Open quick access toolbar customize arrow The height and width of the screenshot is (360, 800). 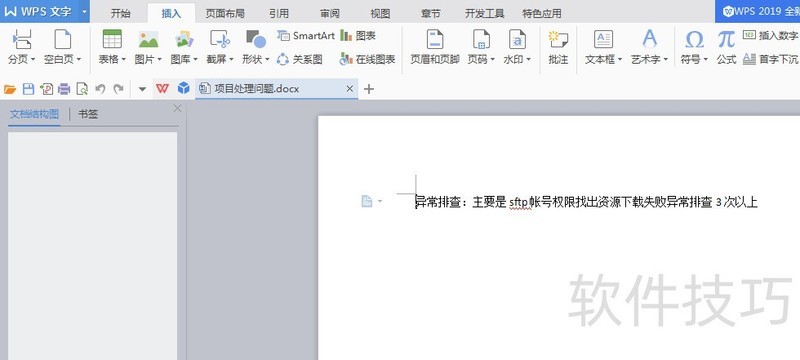click(142, 90)
